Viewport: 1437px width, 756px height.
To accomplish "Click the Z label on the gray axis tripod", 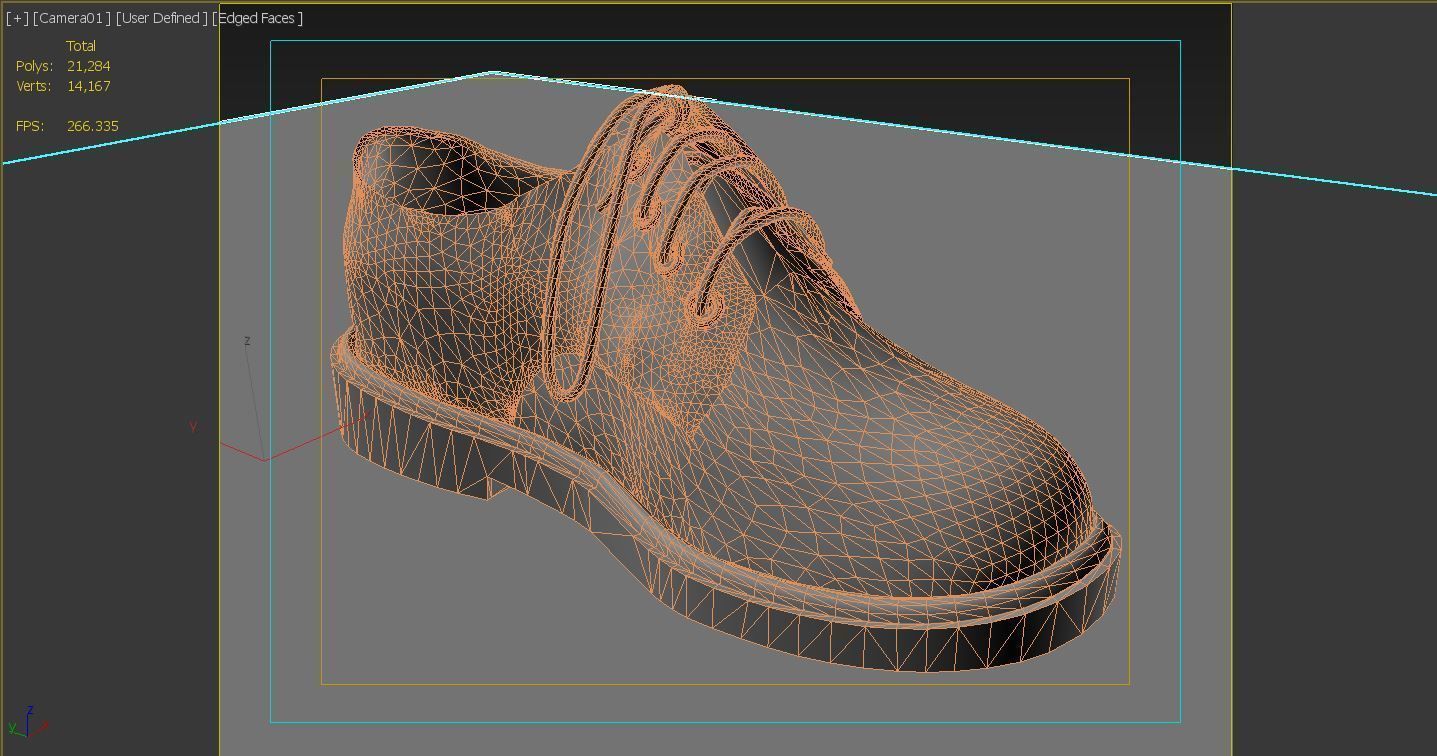I will click(x=245, y=341).
